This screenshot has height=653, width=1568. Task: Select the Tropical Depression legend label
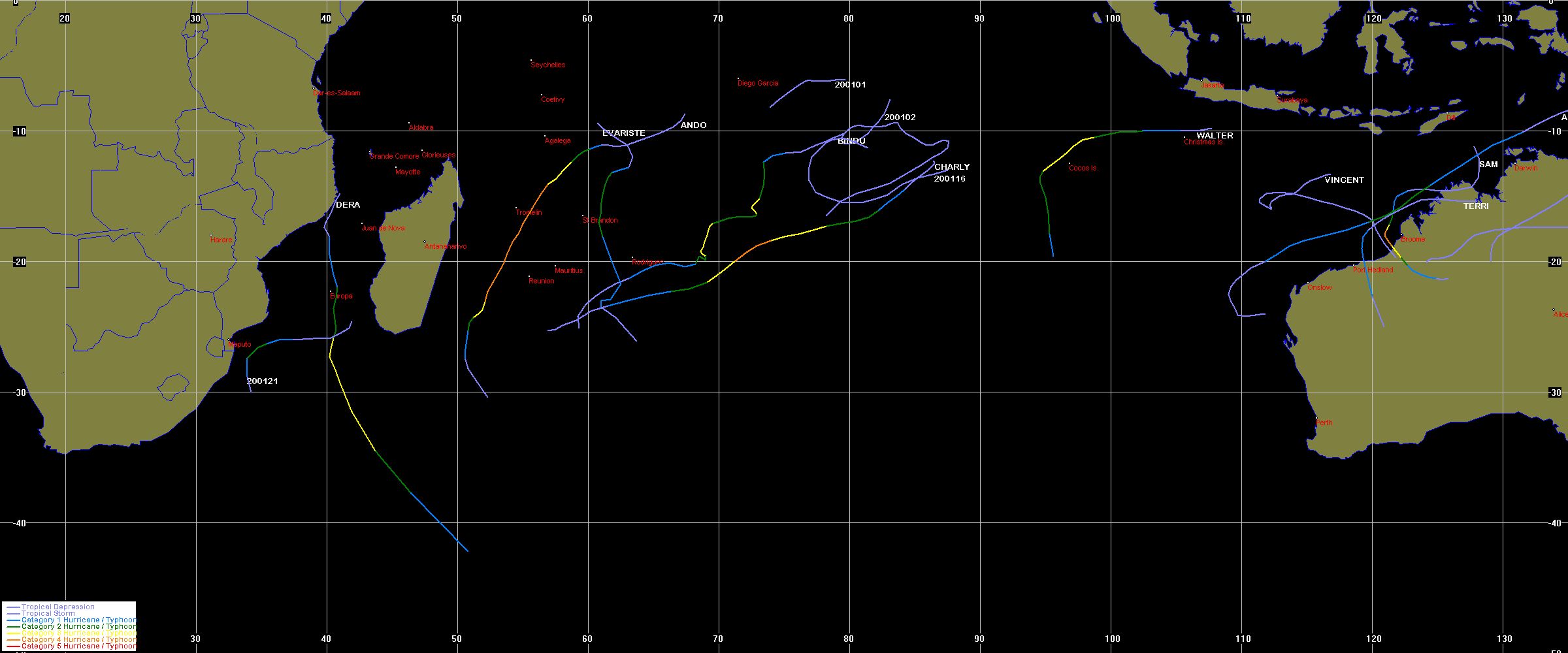pyautogui.click(x=57, y=607)
